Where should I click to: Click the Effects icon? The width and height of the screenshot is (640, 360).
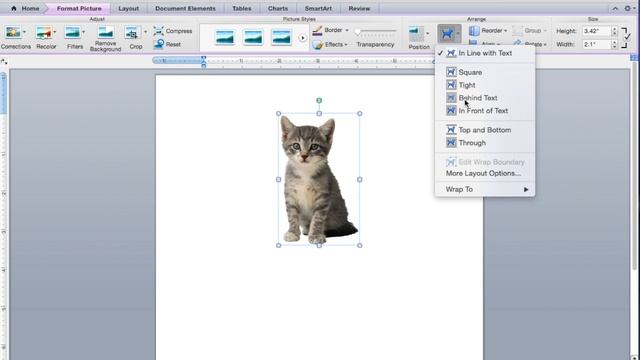(x=318, y=44)
